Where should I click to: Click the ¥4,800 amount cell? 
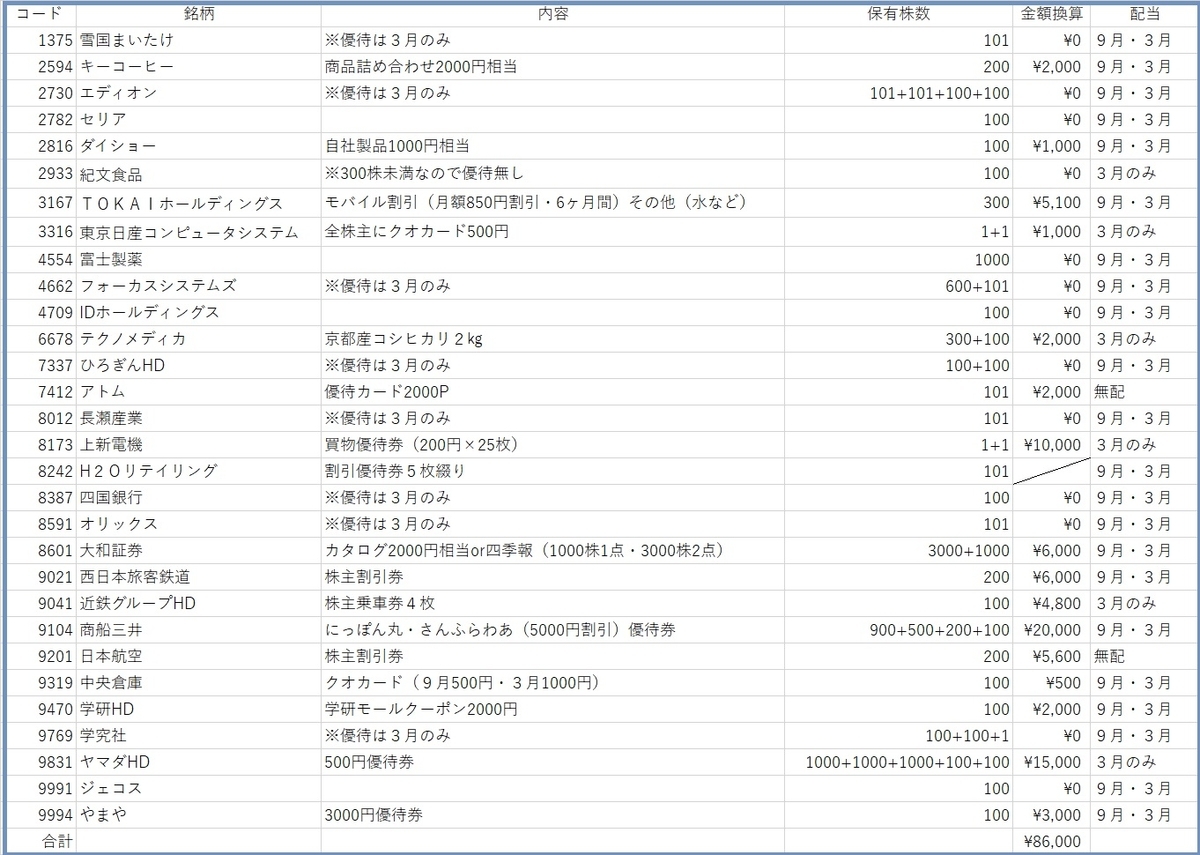[1051, 603]
